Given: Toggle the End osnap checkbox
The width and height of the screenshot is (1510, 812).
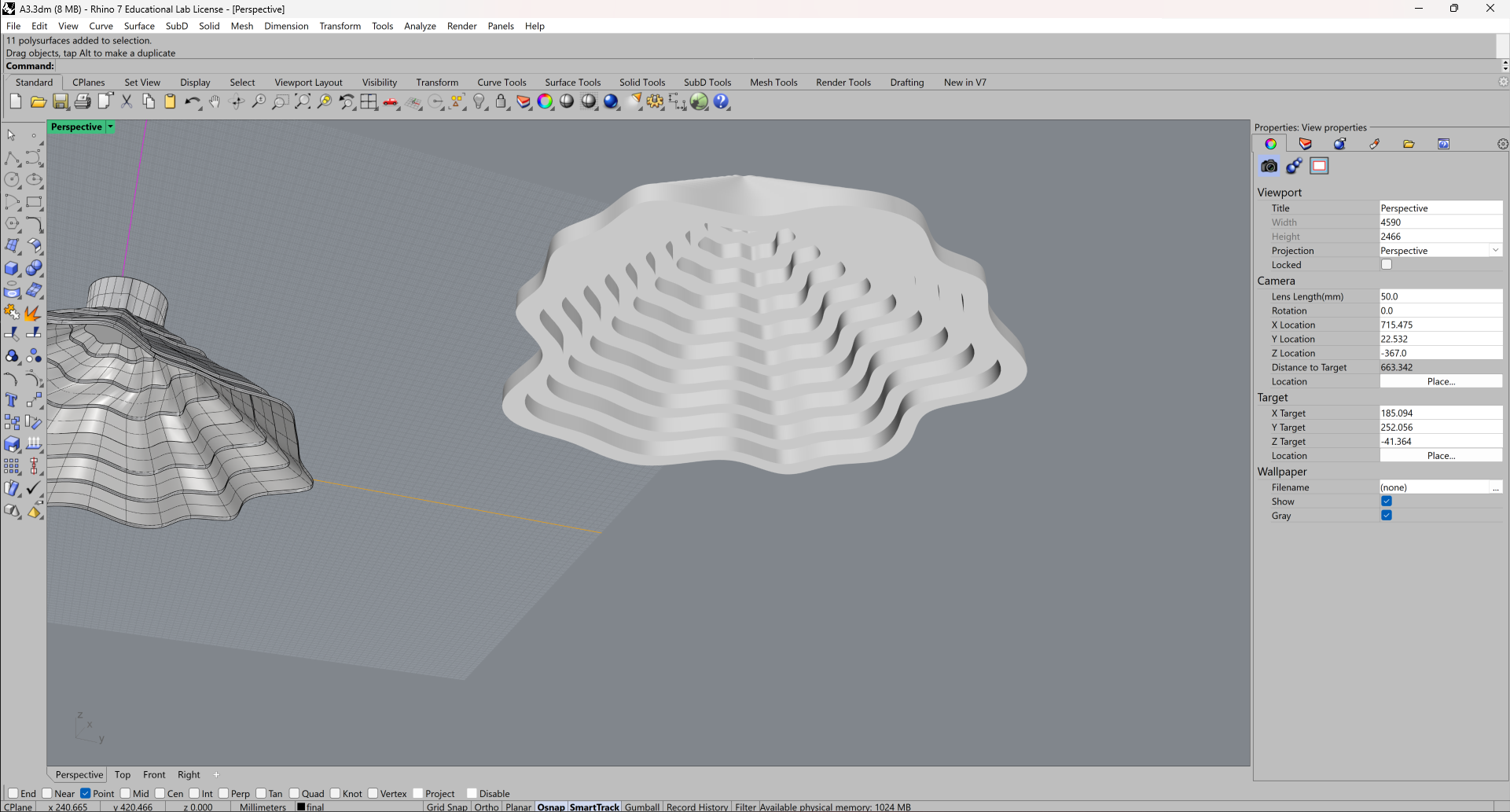Looking at the screenshot, I should pyautogui.click(x=13, y=793).
